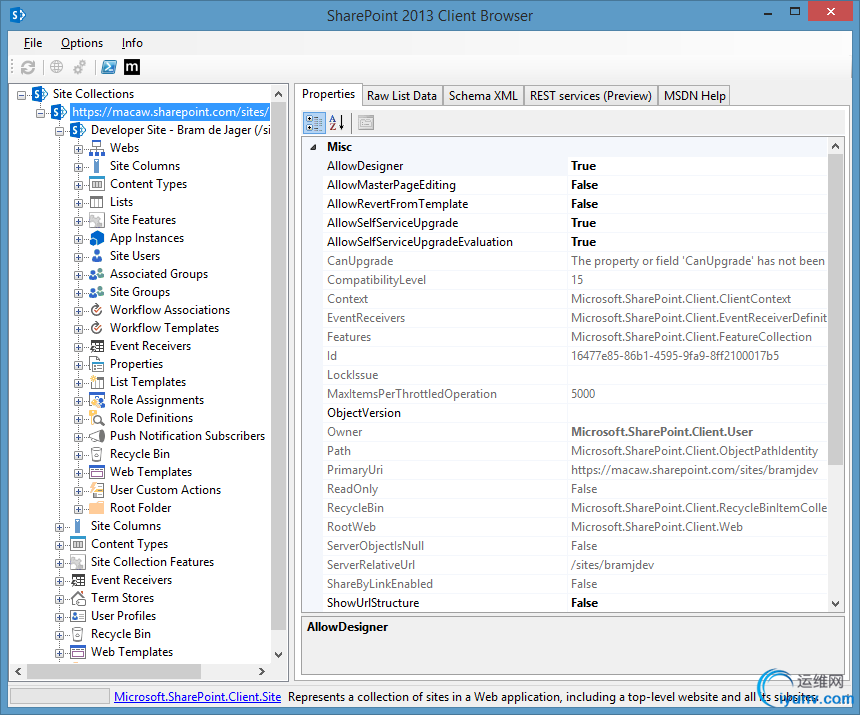This screenshot has width=860, height=715.
Task: Select the Properties tree node
Action: click(136, 364)
